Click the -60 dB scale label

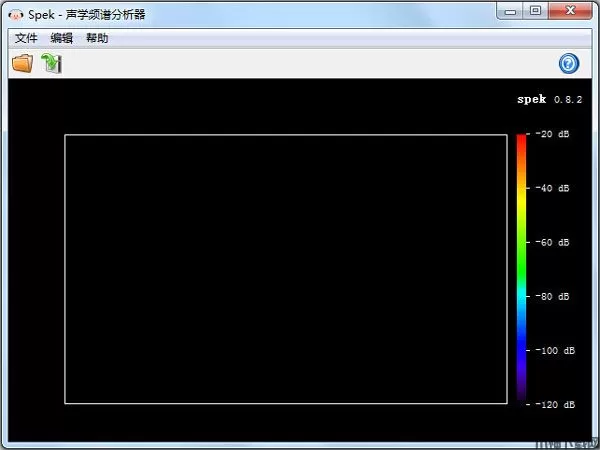(x=552, y=242)
